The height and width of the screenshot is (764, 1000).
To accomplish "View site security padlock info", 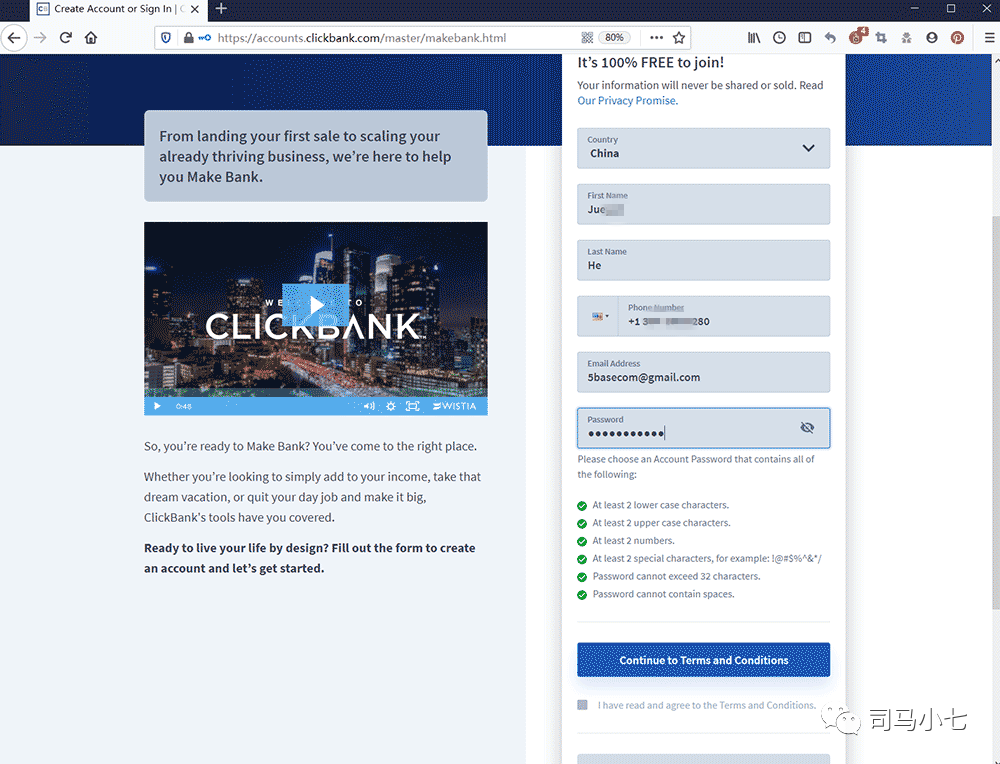I will pyautogui.click(x=188, y=38).
